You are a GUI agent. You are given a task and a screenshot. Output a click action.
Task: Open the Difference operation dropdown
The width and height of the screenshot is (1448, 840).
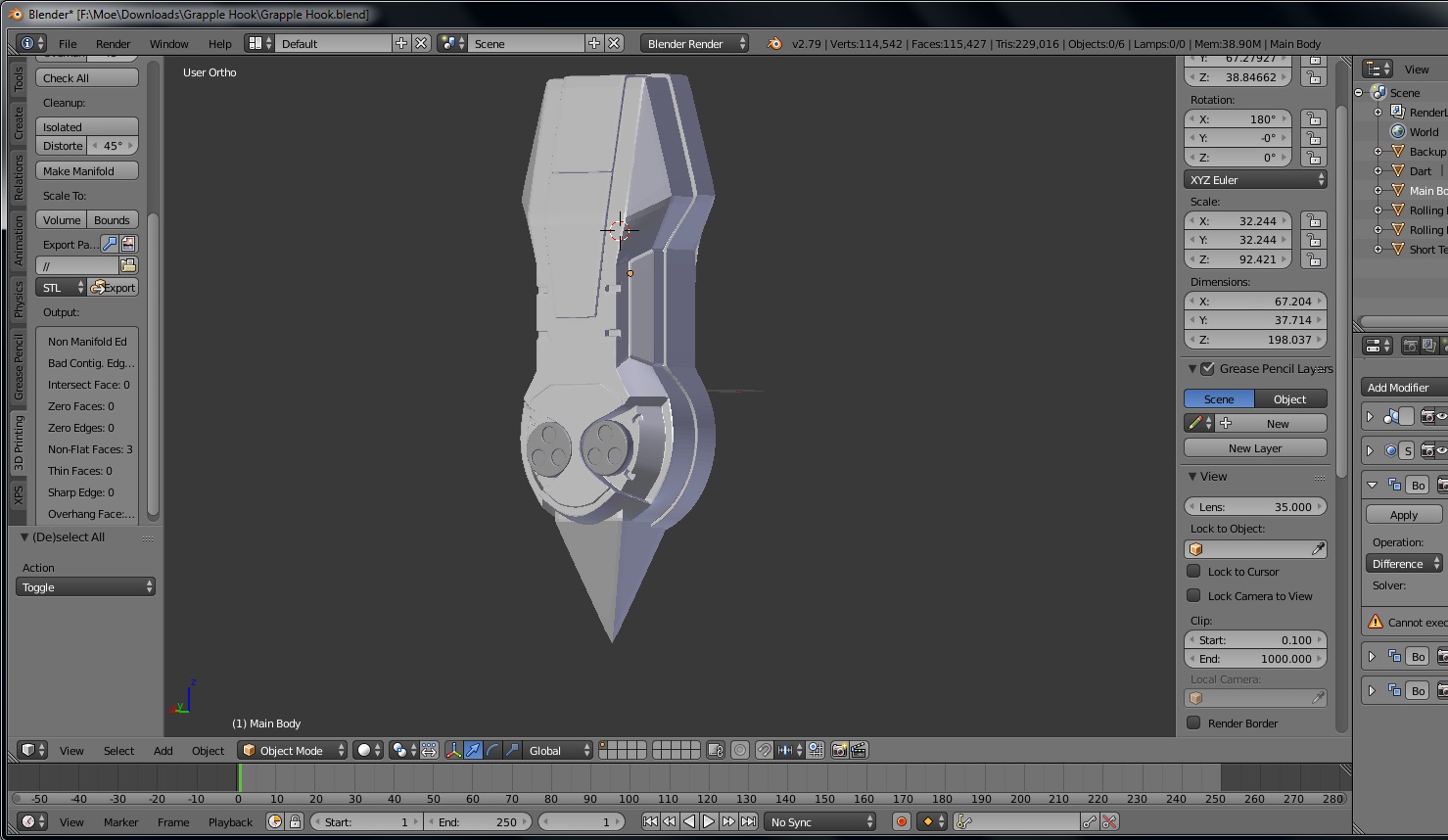(1405, 563)
